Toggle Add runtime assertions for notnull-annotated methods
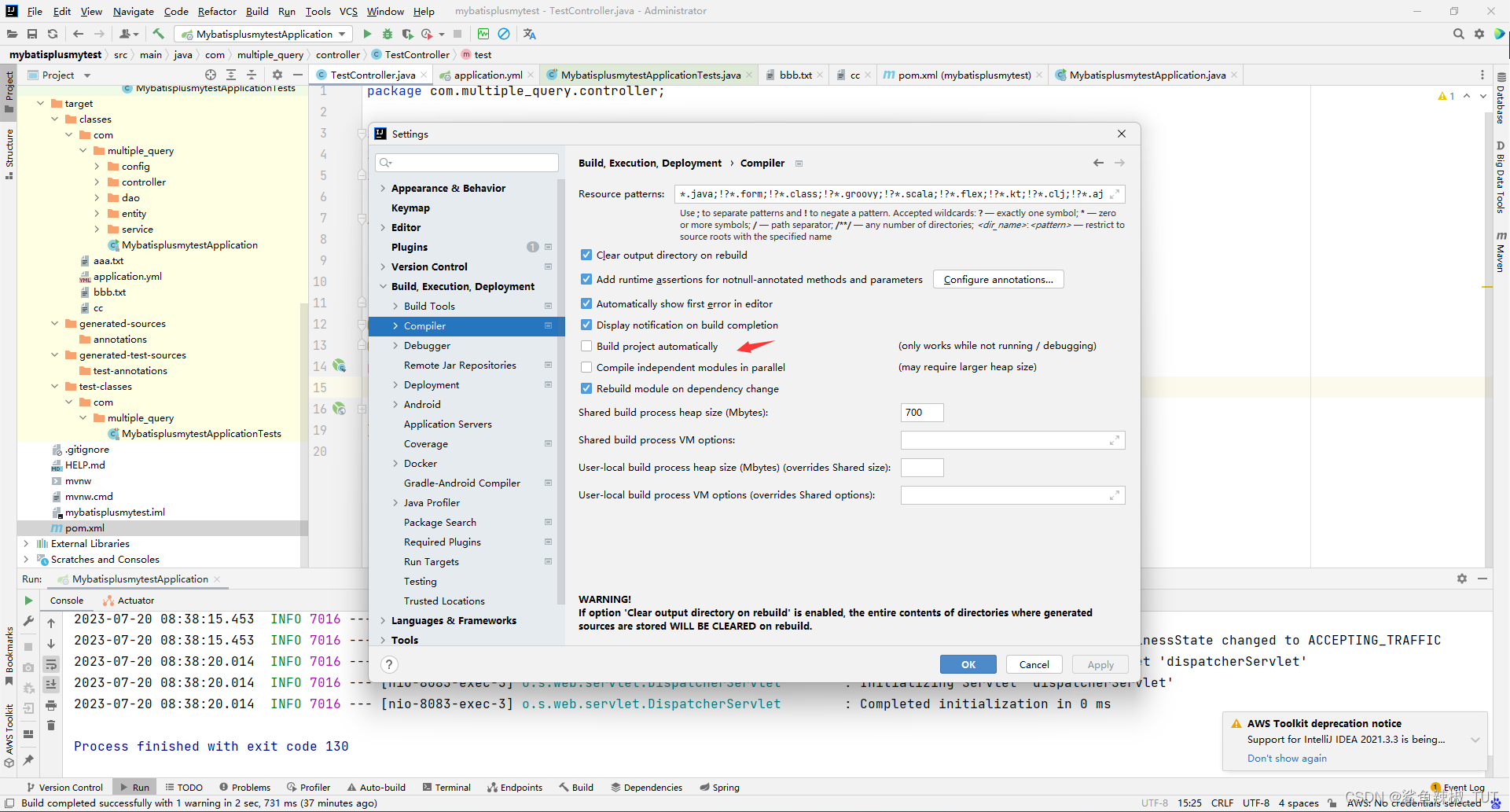The image size is (1510, 812). point(586,279)
